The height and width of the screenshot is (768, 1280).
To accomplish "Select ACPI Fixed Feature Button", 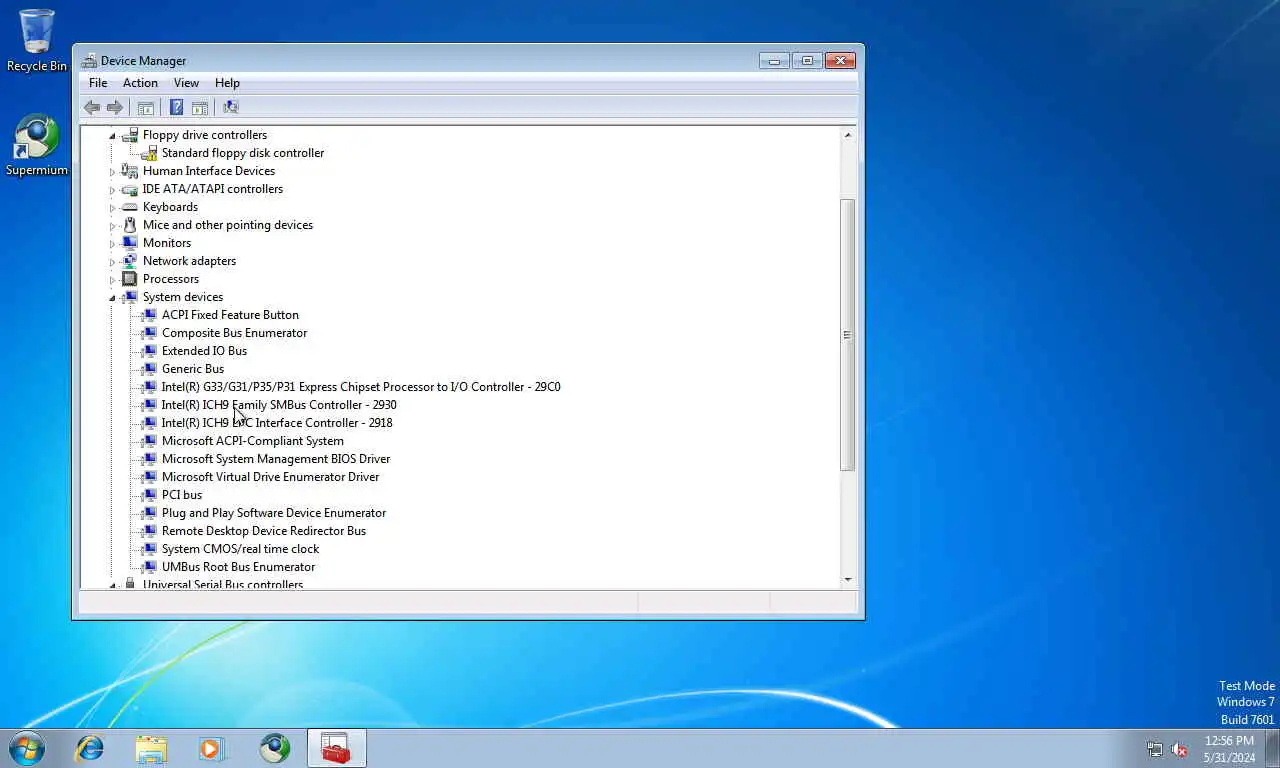I will point(230,315).
